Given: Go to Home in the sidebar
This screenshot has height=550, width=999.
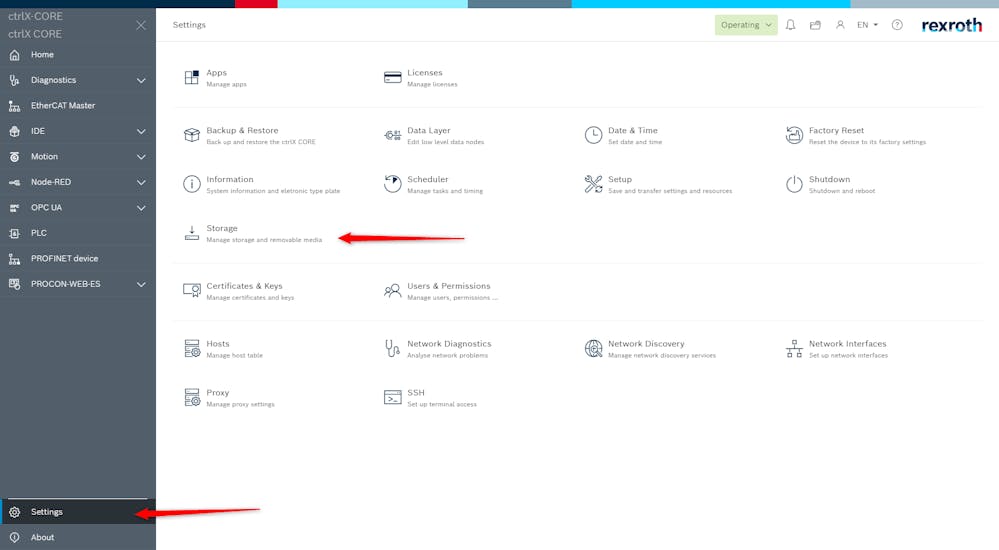Looking at the screenshot, I should coord(78,55).
